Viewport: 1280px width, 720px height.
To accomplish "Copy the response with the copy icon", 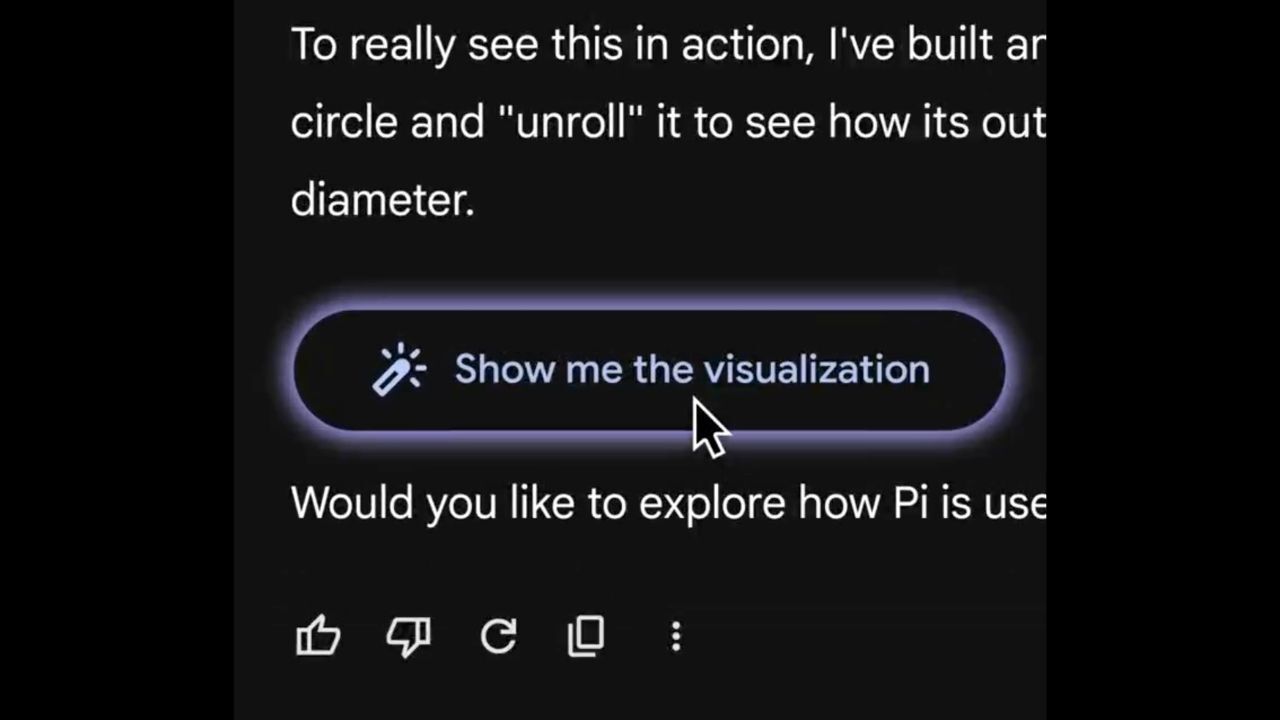I will (586, 636).
